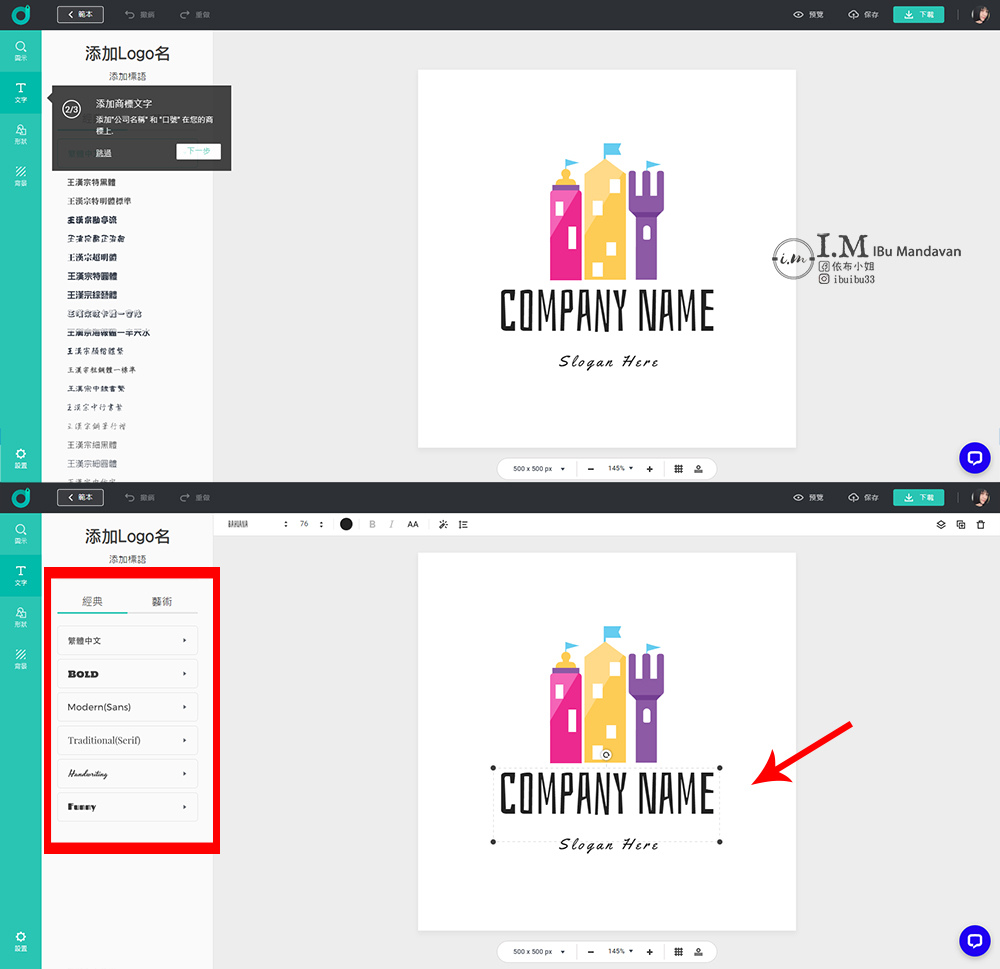This screenshot has height=969, width=1000.
Task: Expand the Handwriting font category
Action: [128, 773]
